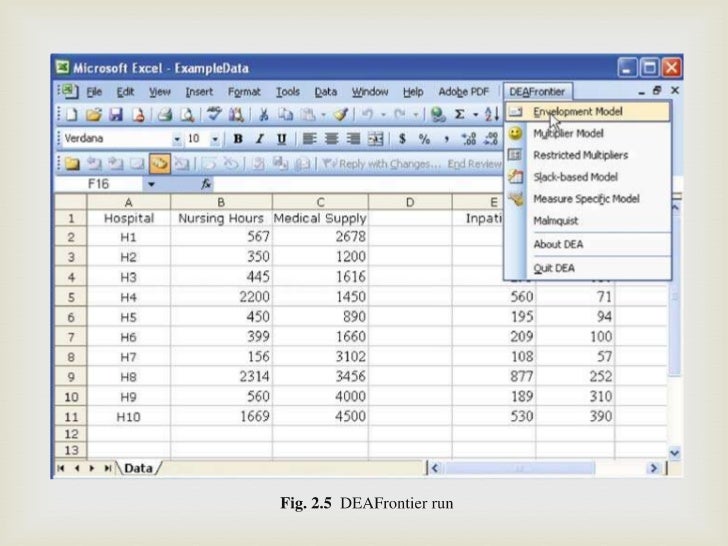Click the vertical scrollbar down arrow
This screenshot has height=546, width=728.
pyautogui.click(x=675, y=452)
